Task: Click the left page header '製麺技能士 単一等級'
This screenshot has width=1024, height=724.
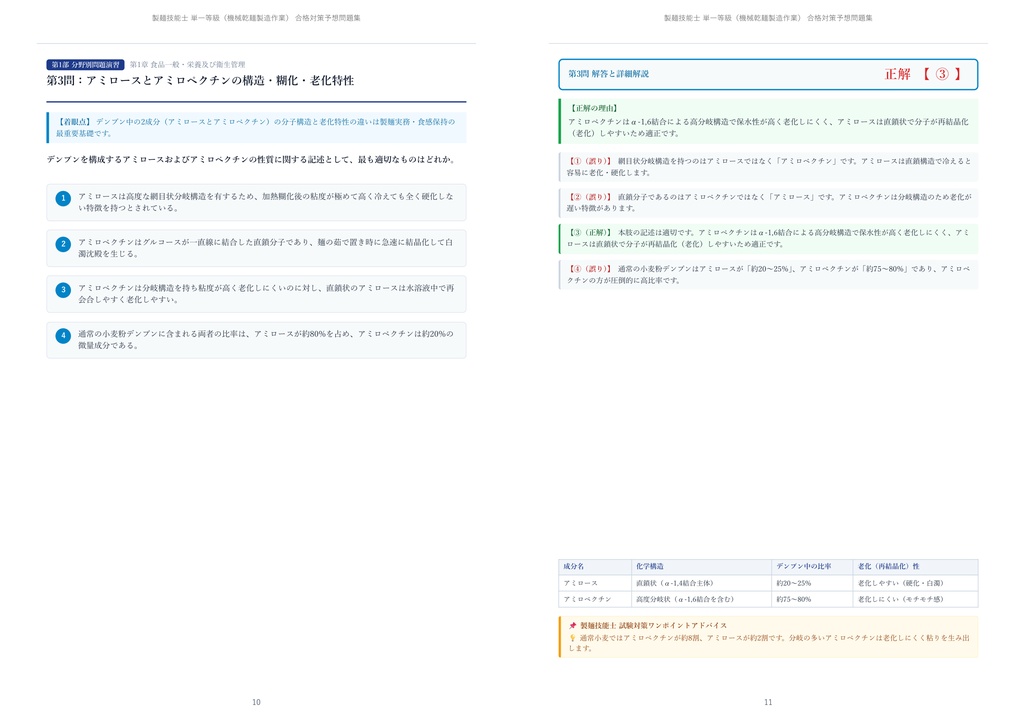Action: tap(256, 18)
